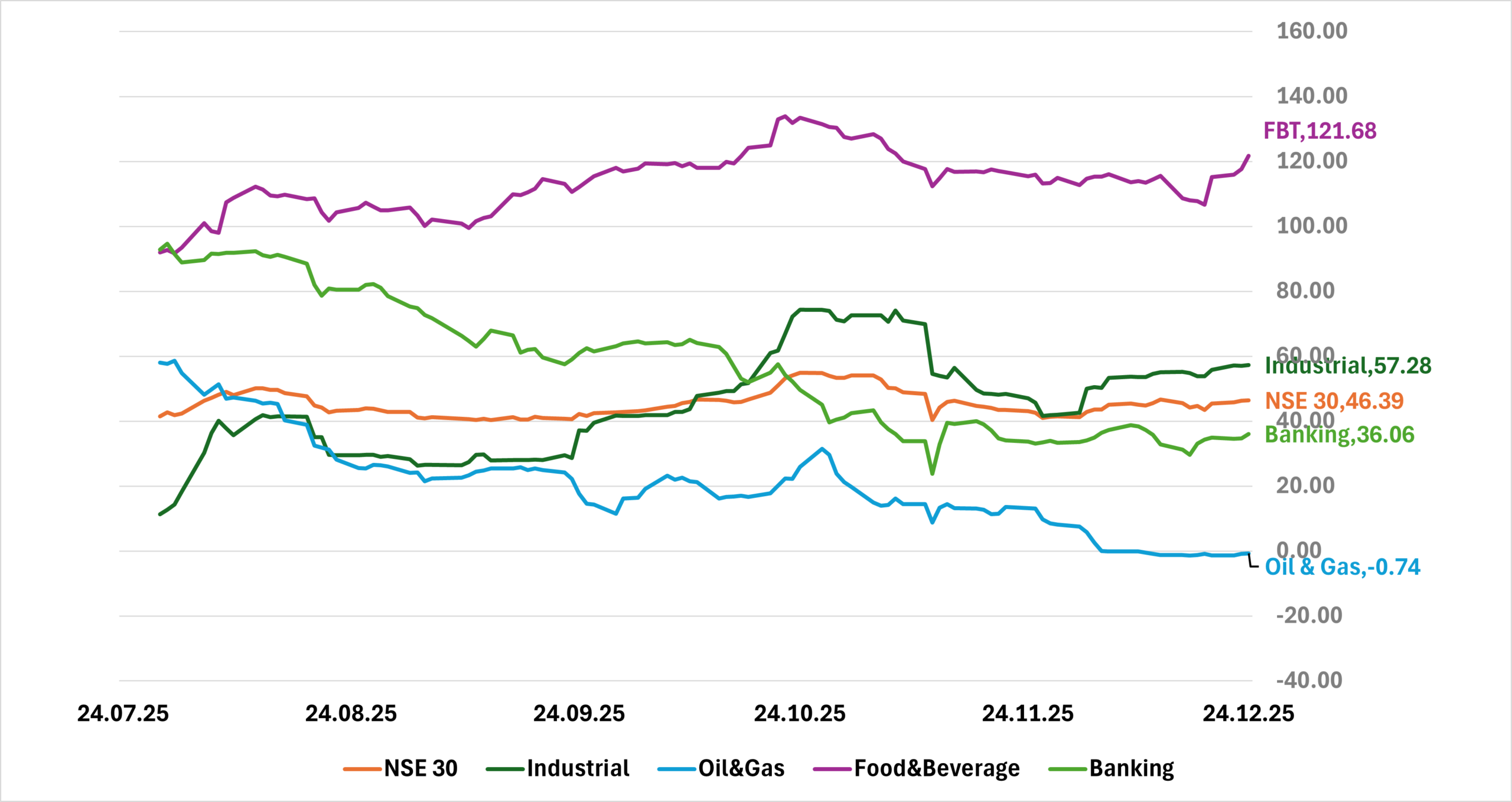Image resolution: width=1512 pixels, height=802 pixels.
Task: Click the Banking legend label
Action: coord(1132,768)
